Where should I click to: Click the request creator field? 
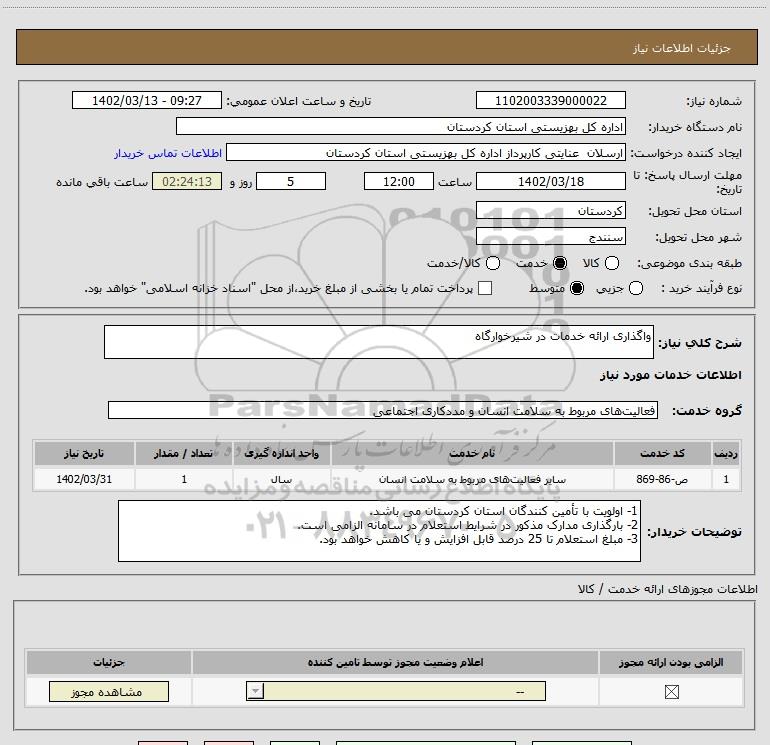426,152
